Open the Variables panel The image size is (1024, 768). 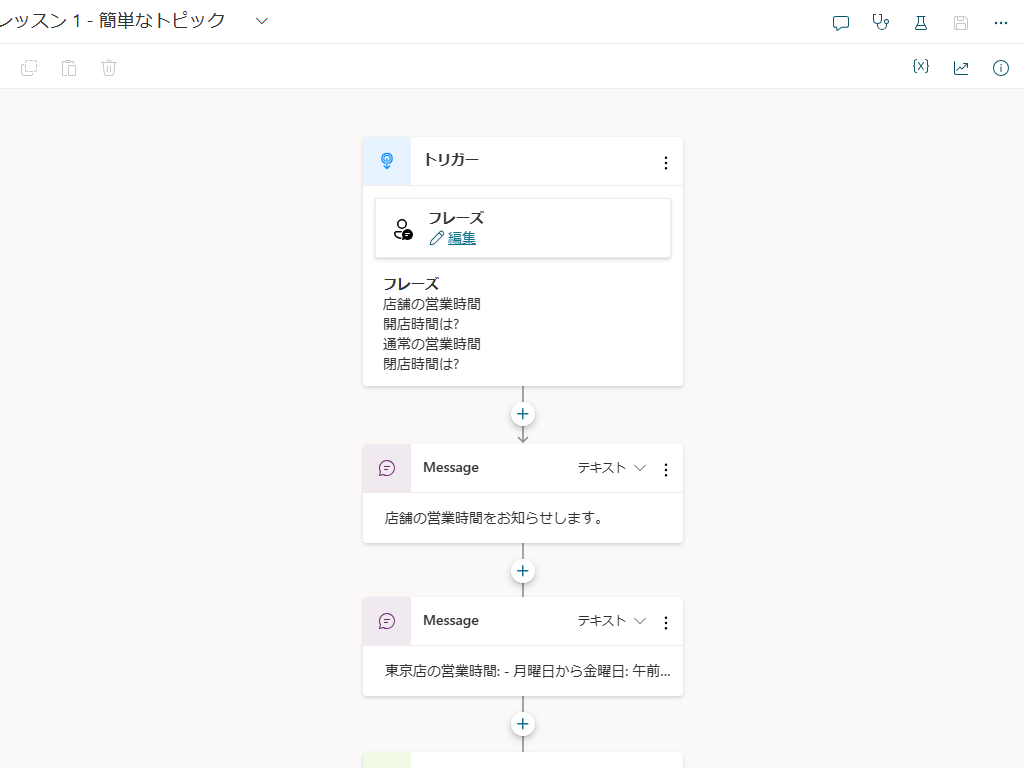920,67
